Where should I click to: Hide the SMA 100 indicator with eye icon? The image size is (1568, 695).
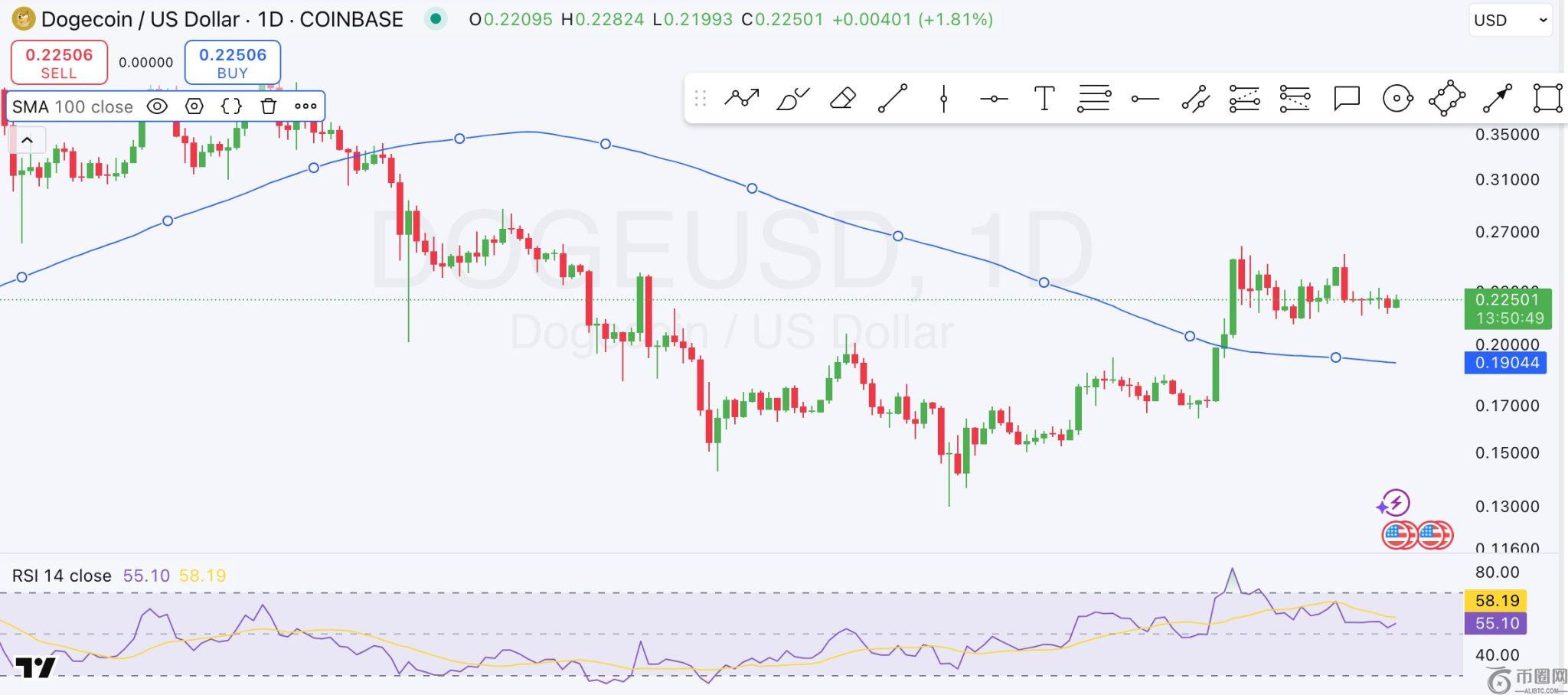click(157, 106)
